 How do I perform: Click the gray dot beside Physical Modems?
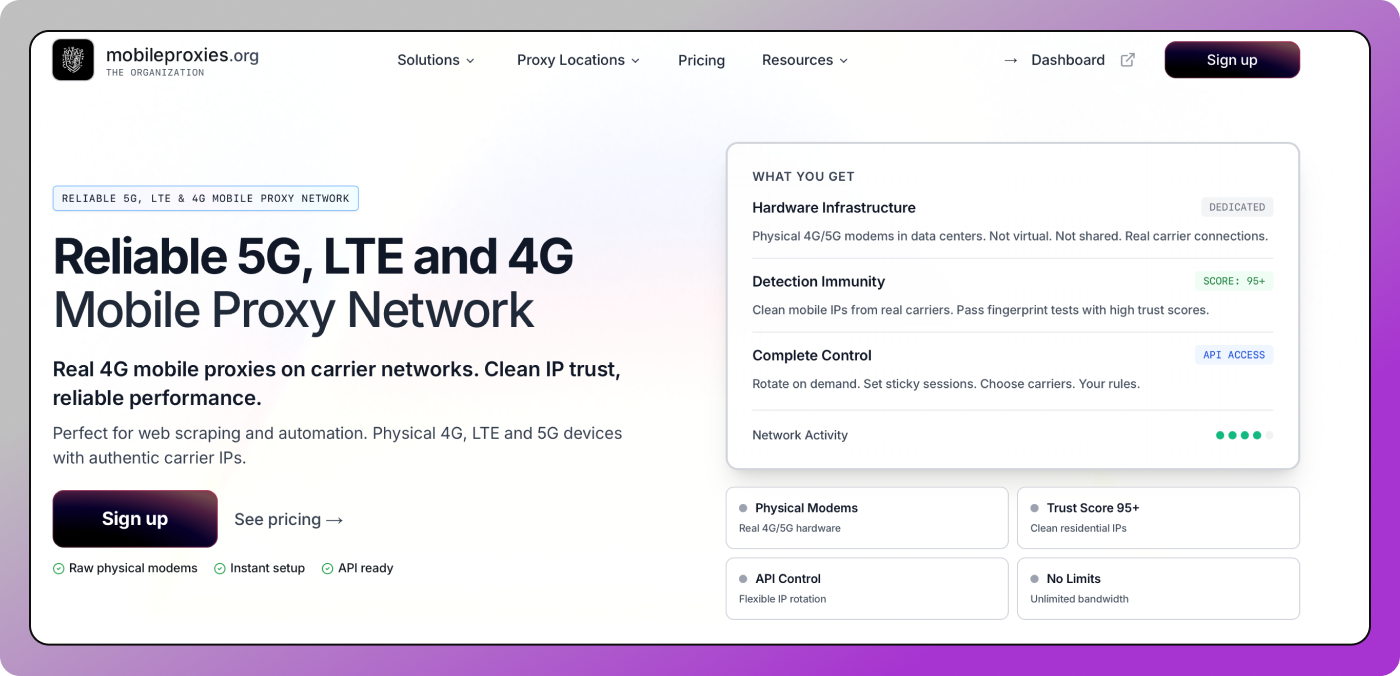point(743,508)
